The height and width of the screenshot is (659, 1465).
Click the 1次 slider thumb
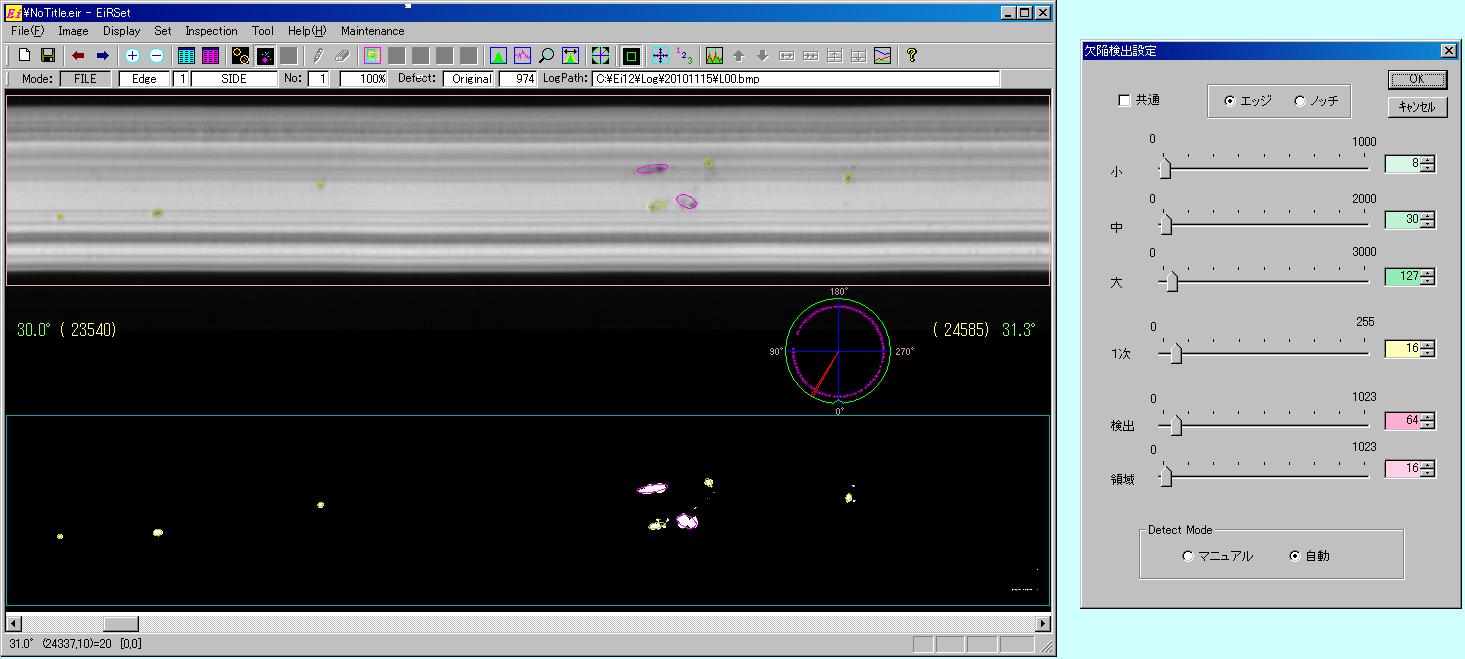coord(1176,353)
